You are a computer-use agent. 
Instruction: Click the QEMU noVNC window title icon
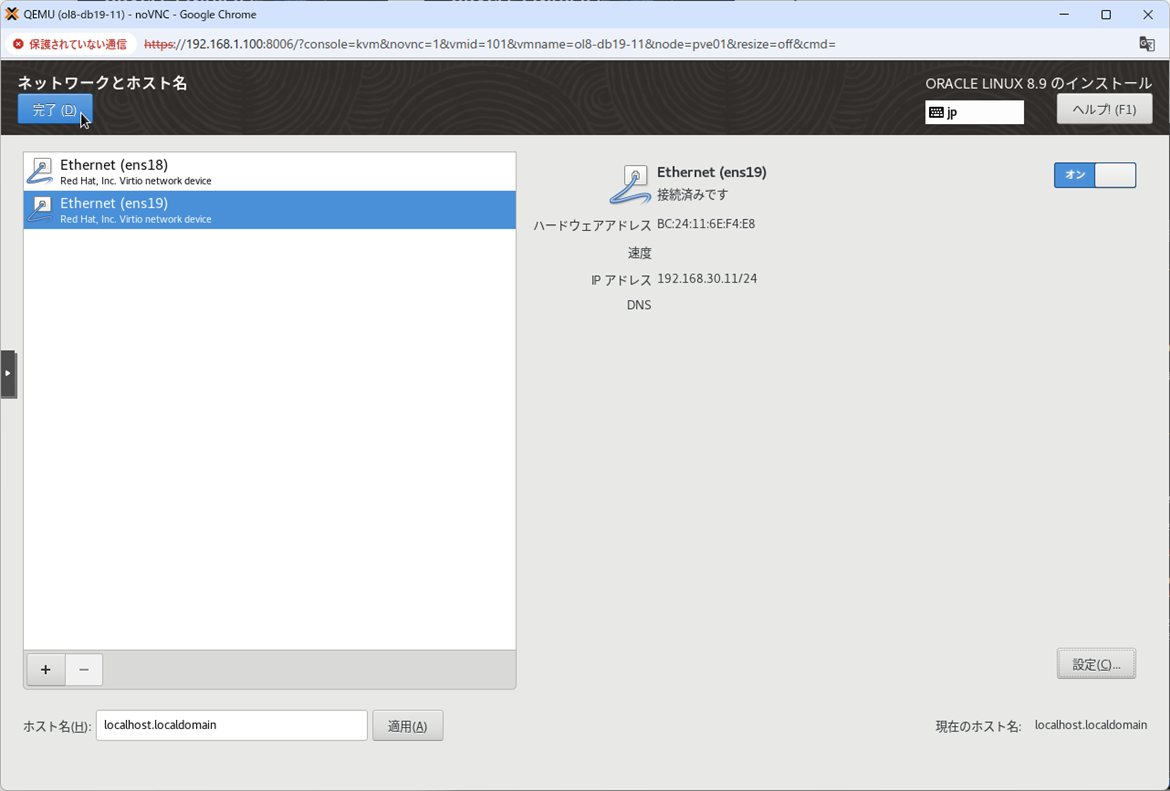(11, 14)
